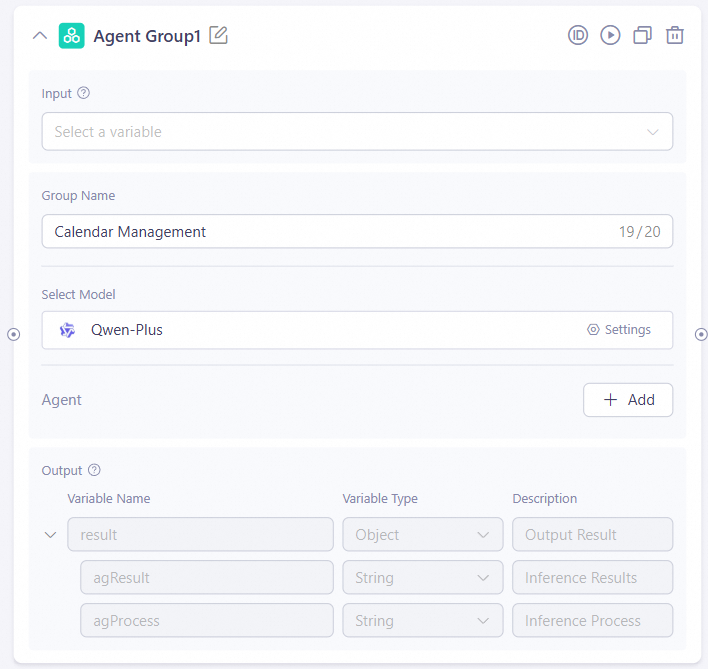
Task: Delete the node with the trash icon
Action: click(675, 35)
